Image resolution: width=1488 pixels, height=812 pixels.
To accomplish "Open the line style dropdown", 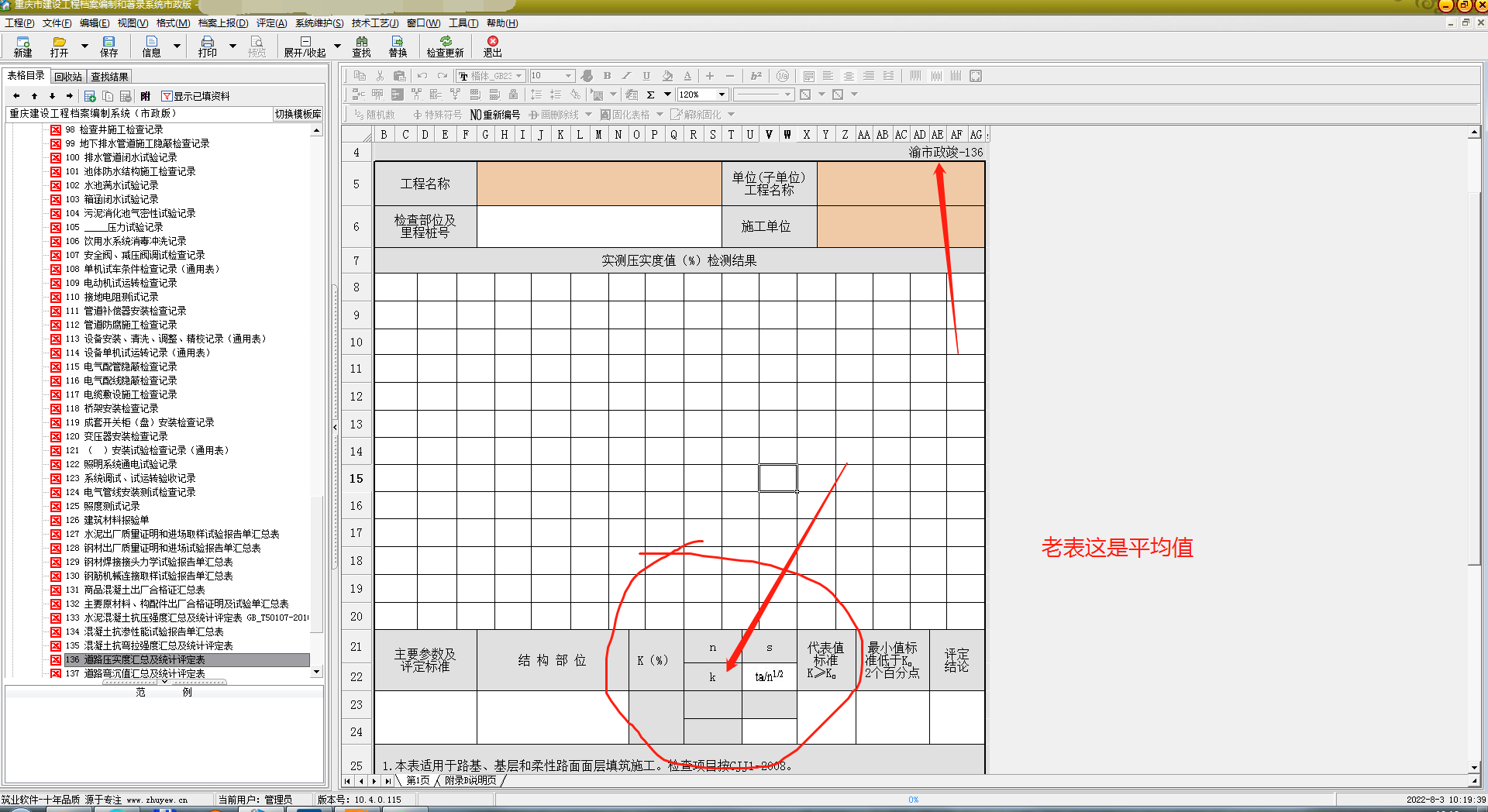I will (787, 95).
